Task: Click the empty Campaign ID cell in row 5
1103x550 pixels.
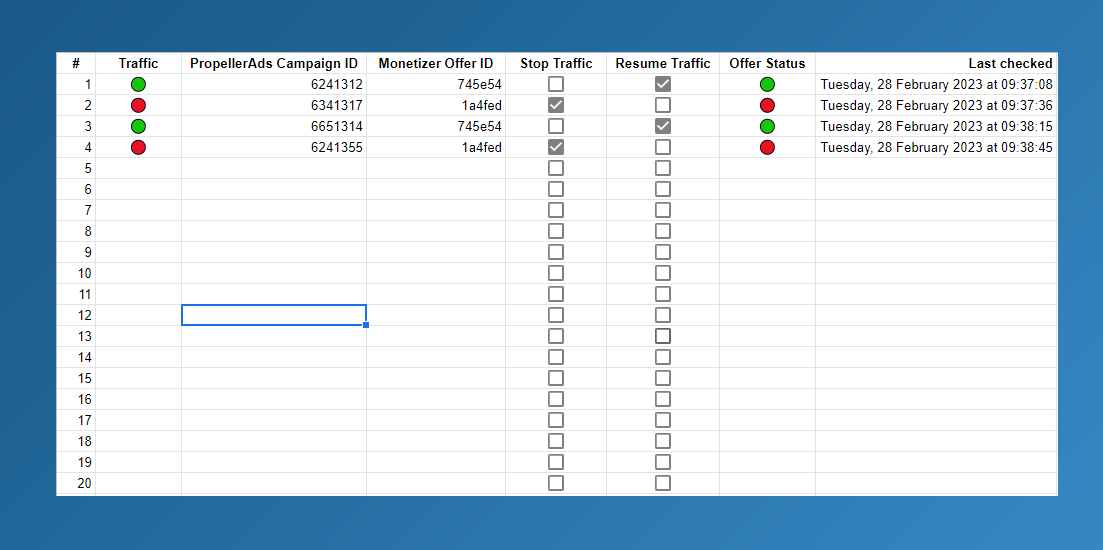Action: [274, 168]
